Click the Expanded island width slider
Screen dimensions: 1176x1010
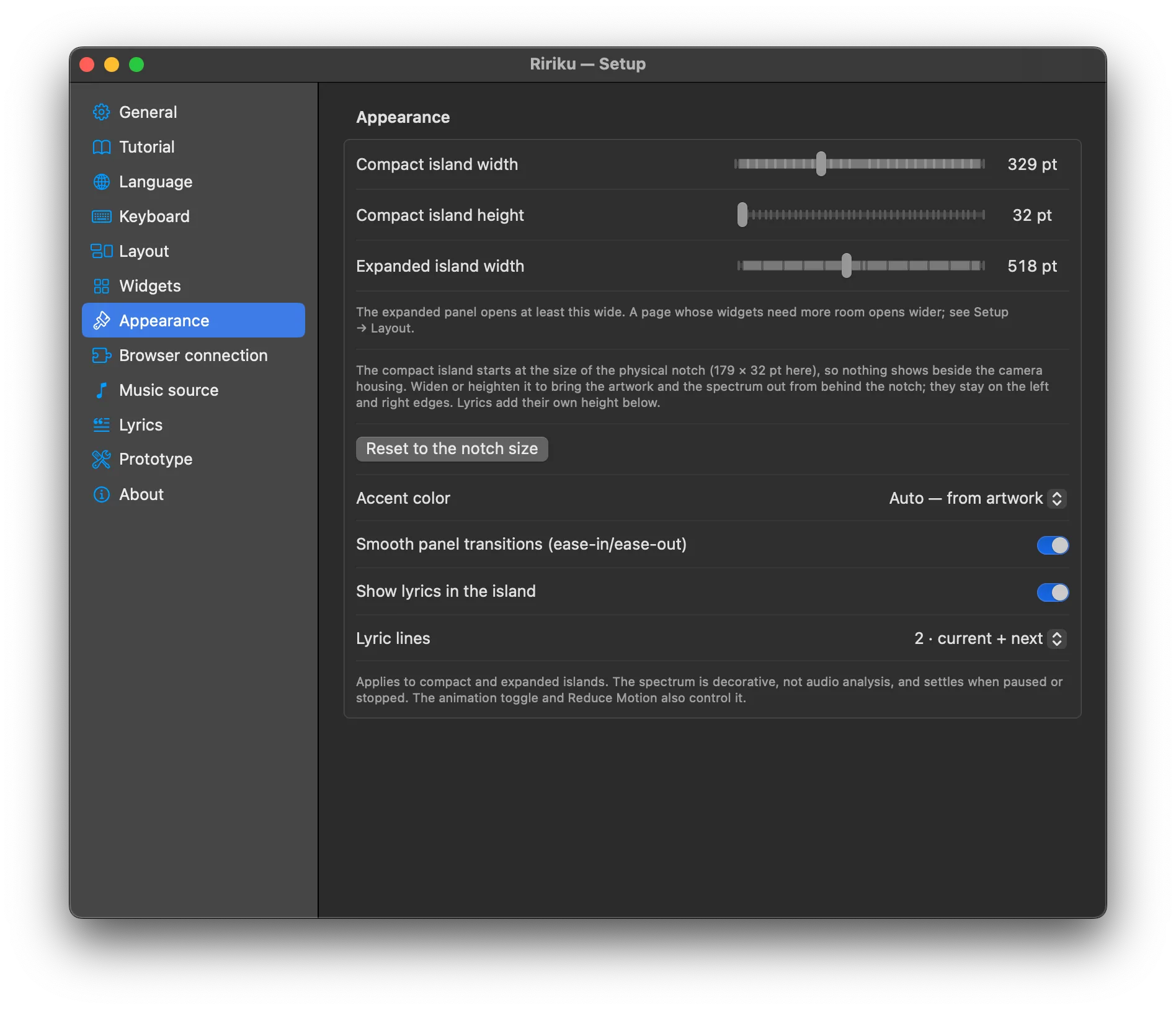click(860, 266)
